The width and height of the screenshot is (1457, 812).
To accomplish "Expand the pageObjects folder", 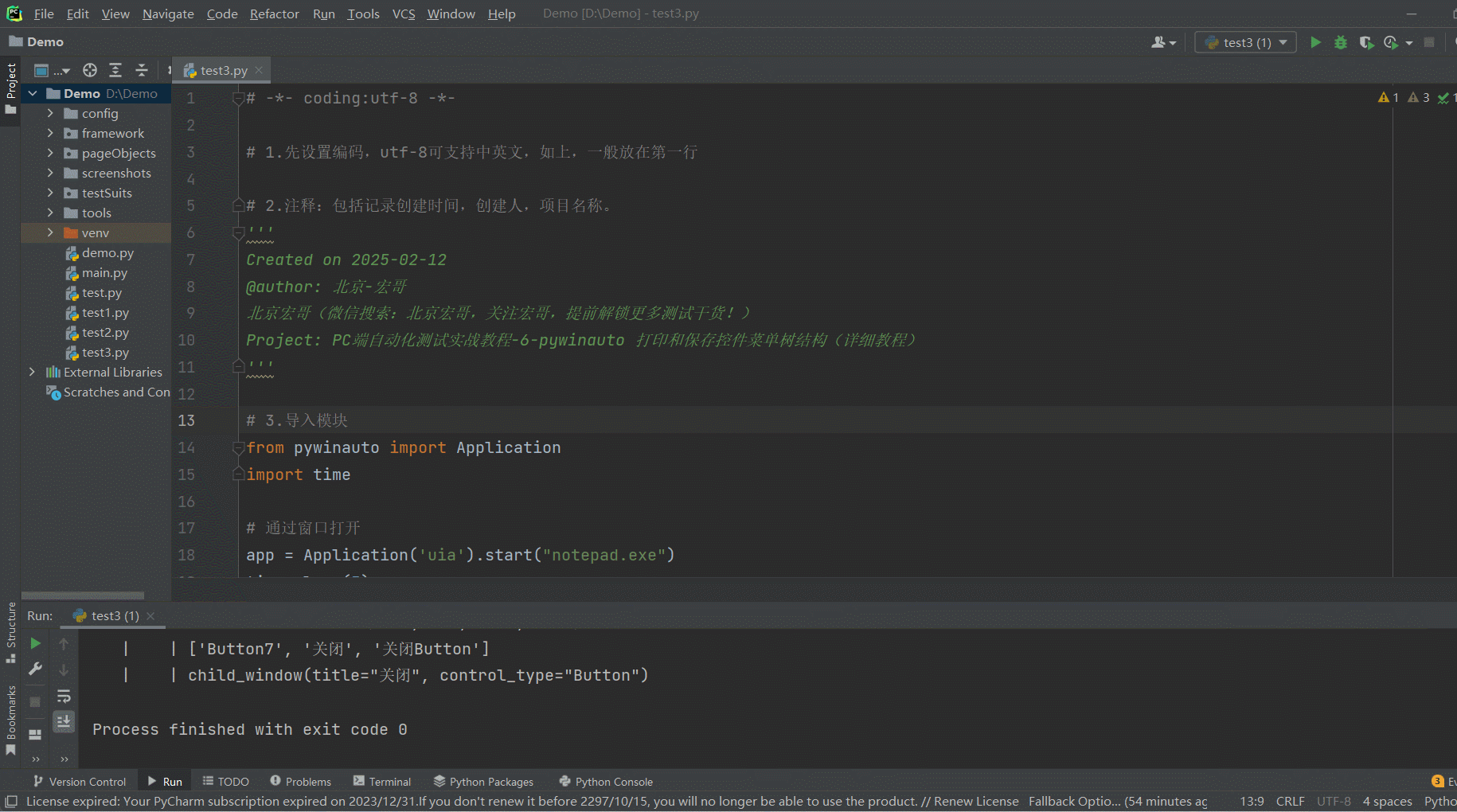I will point(50,153).
